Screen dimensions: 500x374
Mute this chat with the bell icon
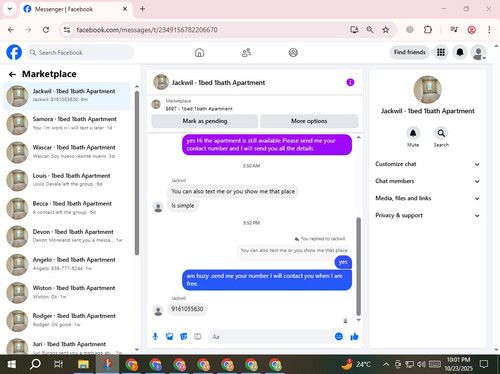[x=413, y=133]
